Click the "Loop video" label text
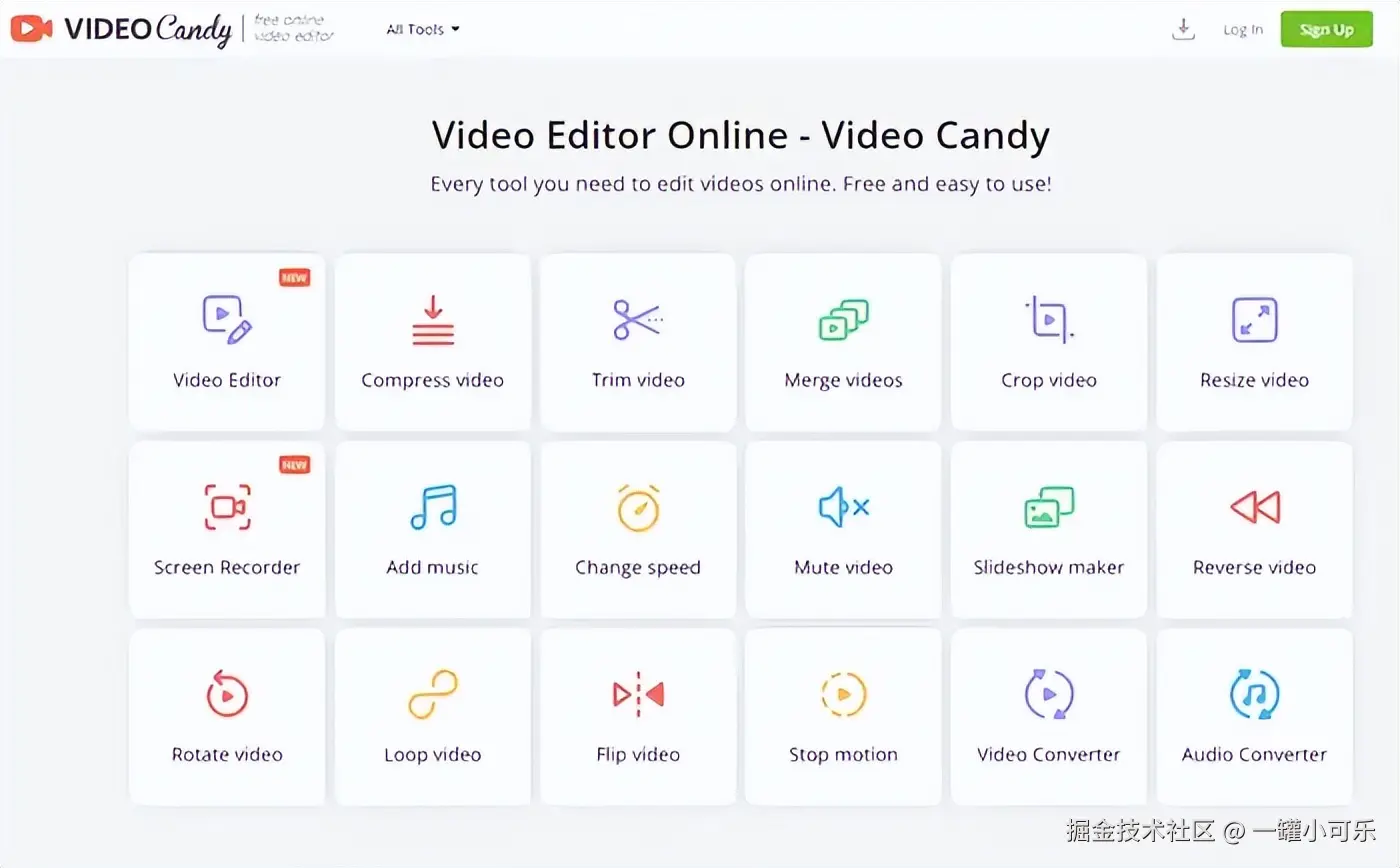1400x868 pixels. 433,755
